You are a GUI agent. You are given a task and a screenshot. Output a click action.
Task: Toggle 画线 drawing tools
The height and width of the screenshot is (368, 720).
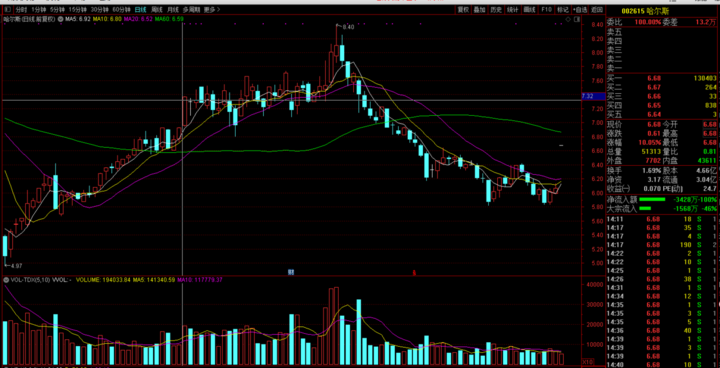[x=529, y=9]
